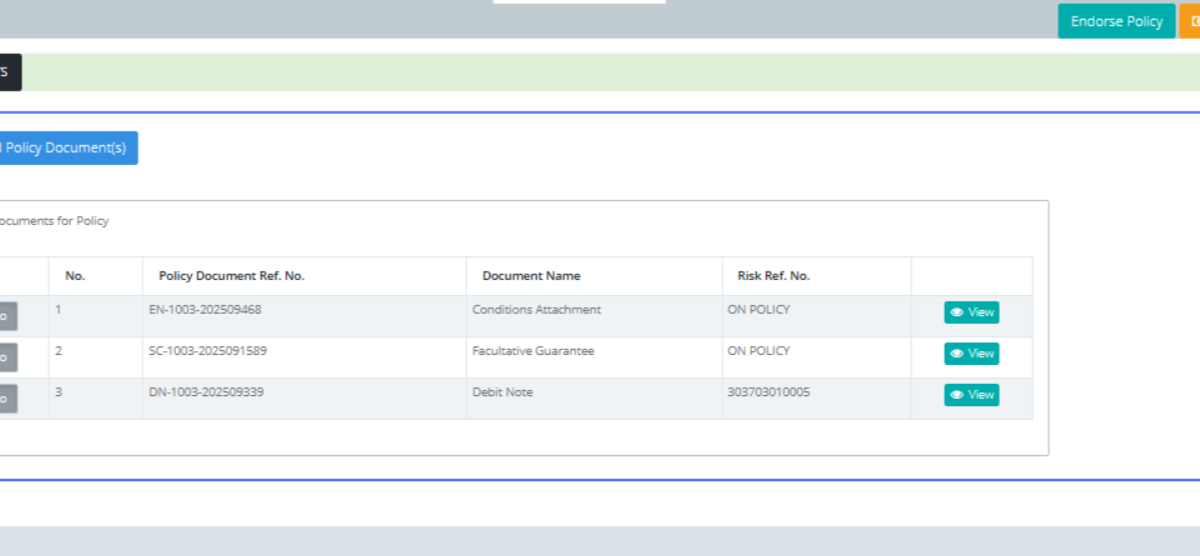Click the Policy Document Ref. No. column header
The width and height of the screenshot is (1200, 556).
pyautogui.click(x=231, y=276)
